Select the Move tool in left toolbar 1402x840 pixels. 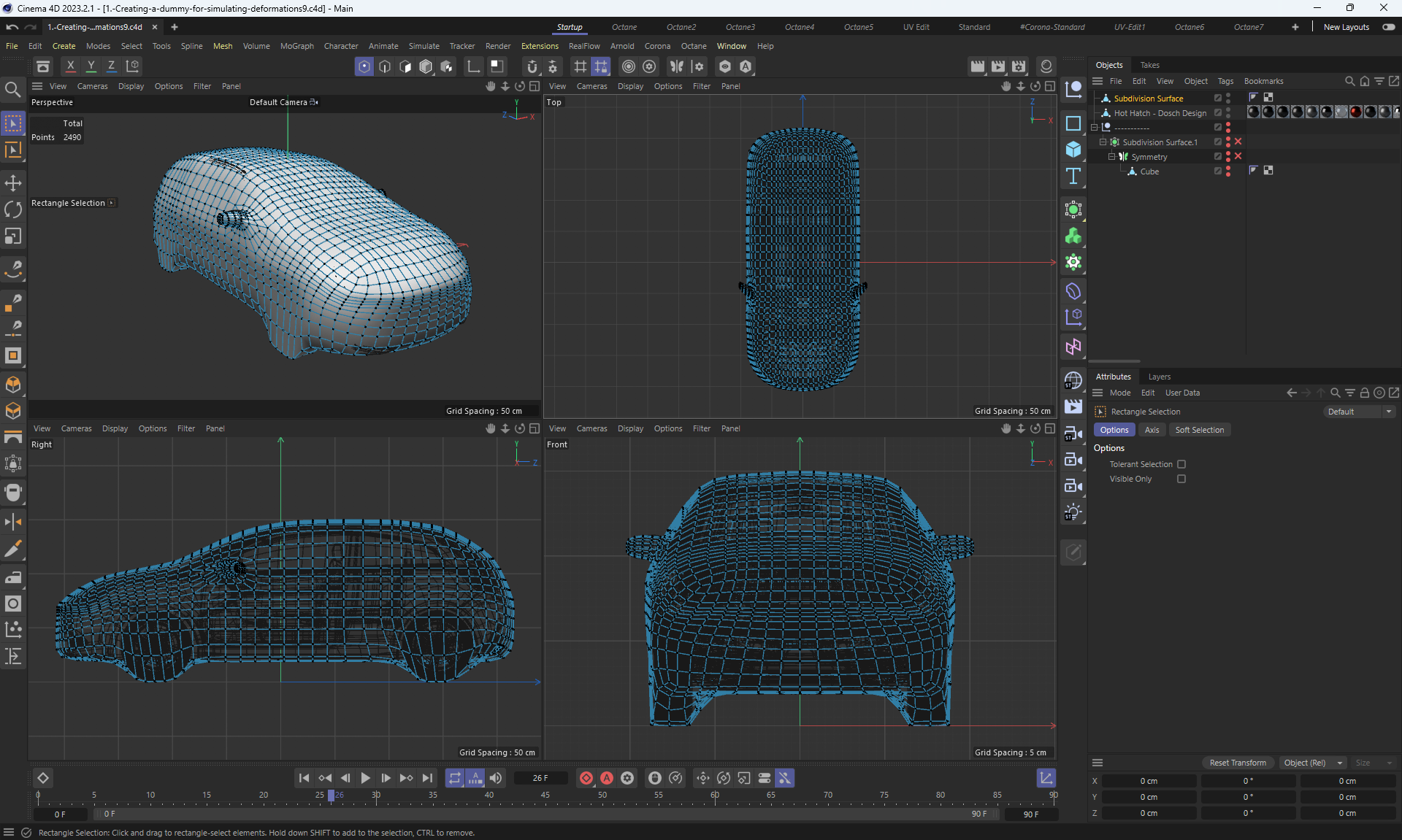click(x=13, y=183)
